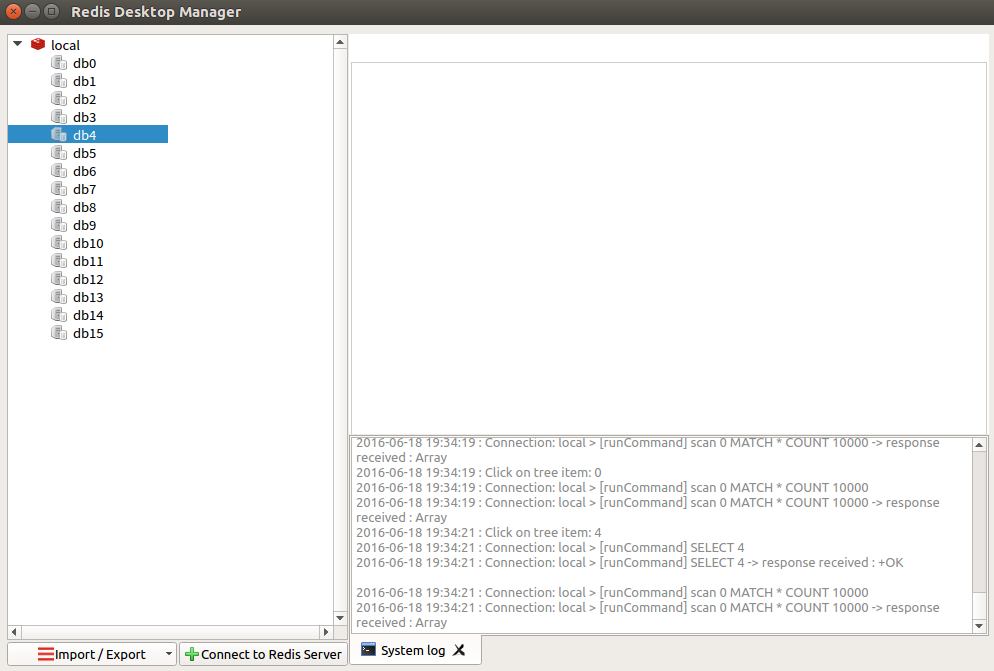
Task: Select the db3 tree item text
Action: (x=84, y=117)
